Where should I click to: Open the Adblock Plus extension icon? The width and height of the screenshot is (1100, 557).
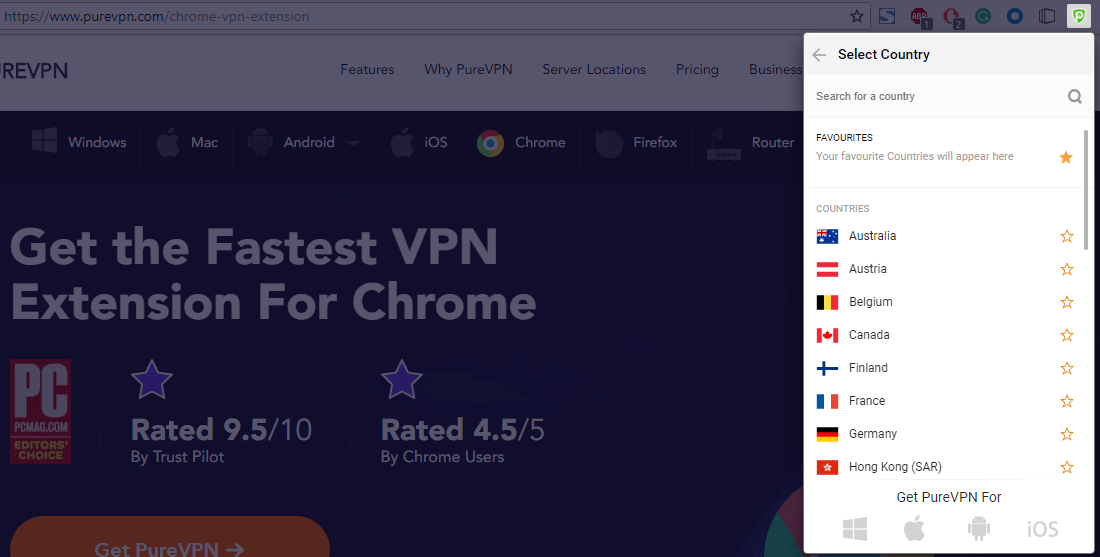920,16
